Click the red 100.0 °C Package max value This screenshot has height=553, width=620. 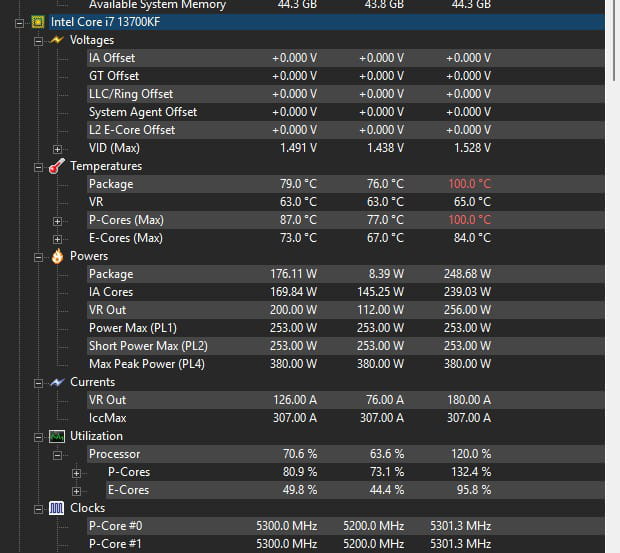pyautogui.click(x=470, y=184)
